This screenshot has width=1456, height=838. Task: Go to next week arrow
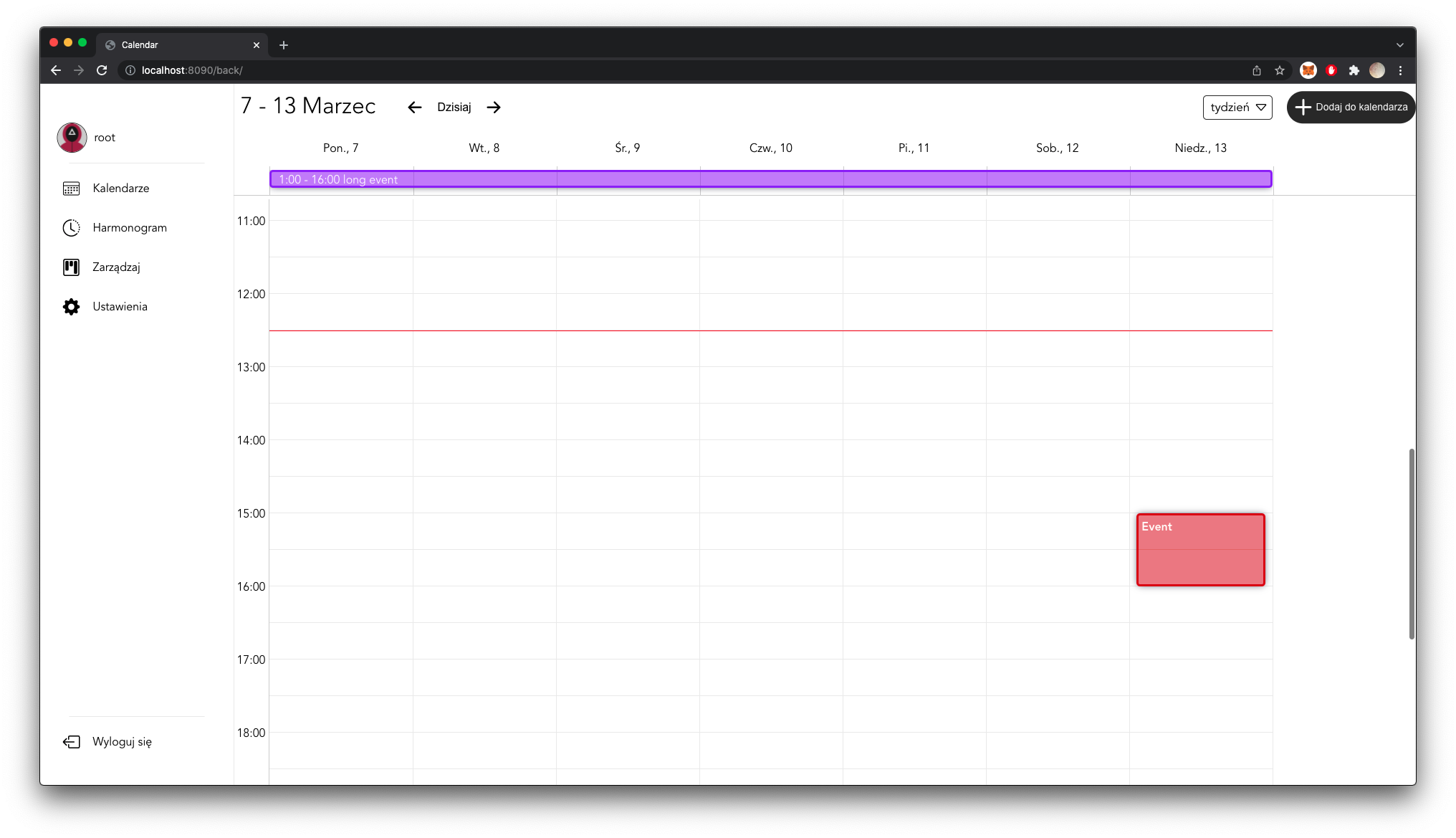pyautogui.click(x=494, y=108)
